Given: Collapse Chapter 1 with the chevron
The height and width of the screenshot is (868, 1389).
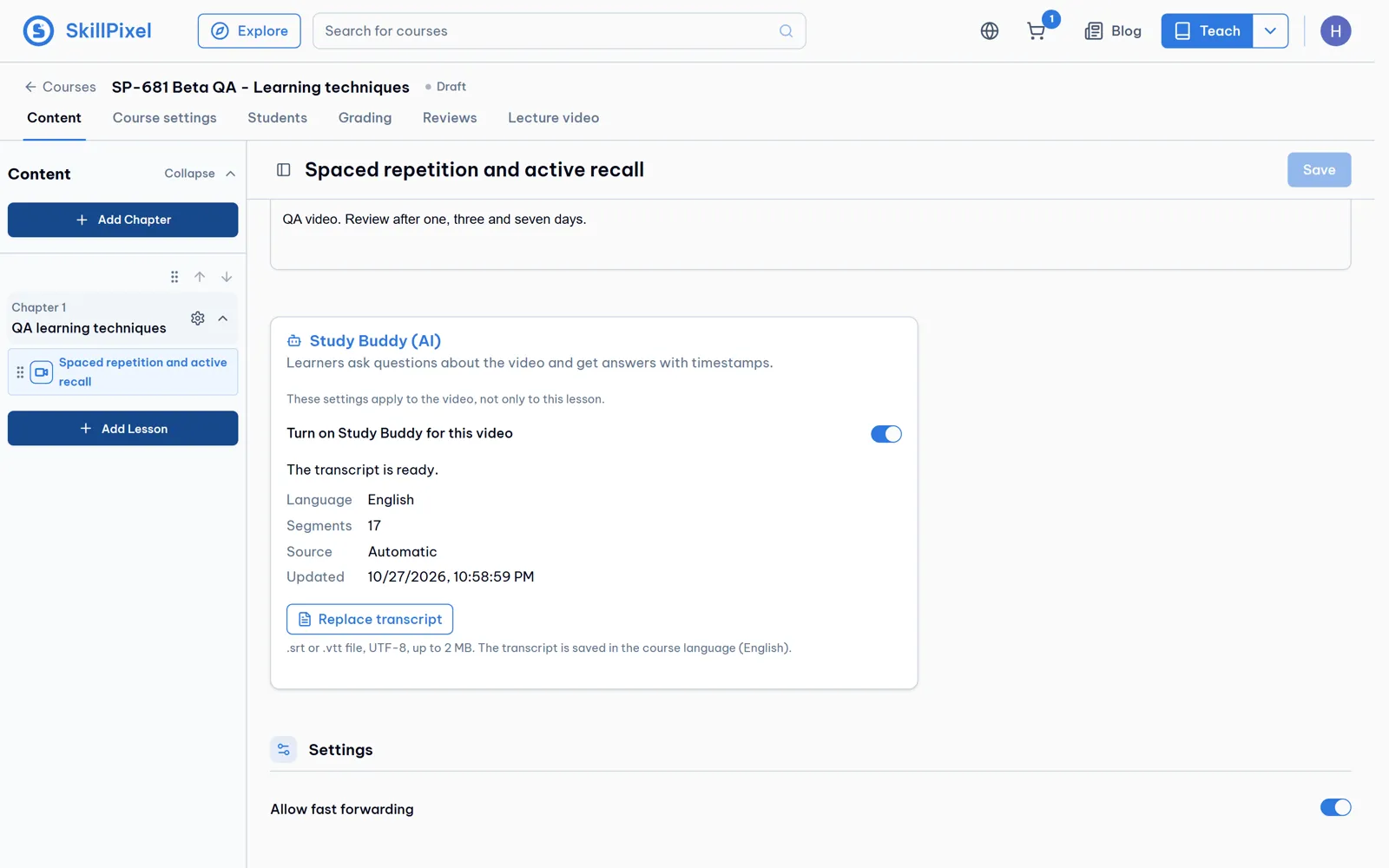Looking at the screenshot, I should coord(223,319).
